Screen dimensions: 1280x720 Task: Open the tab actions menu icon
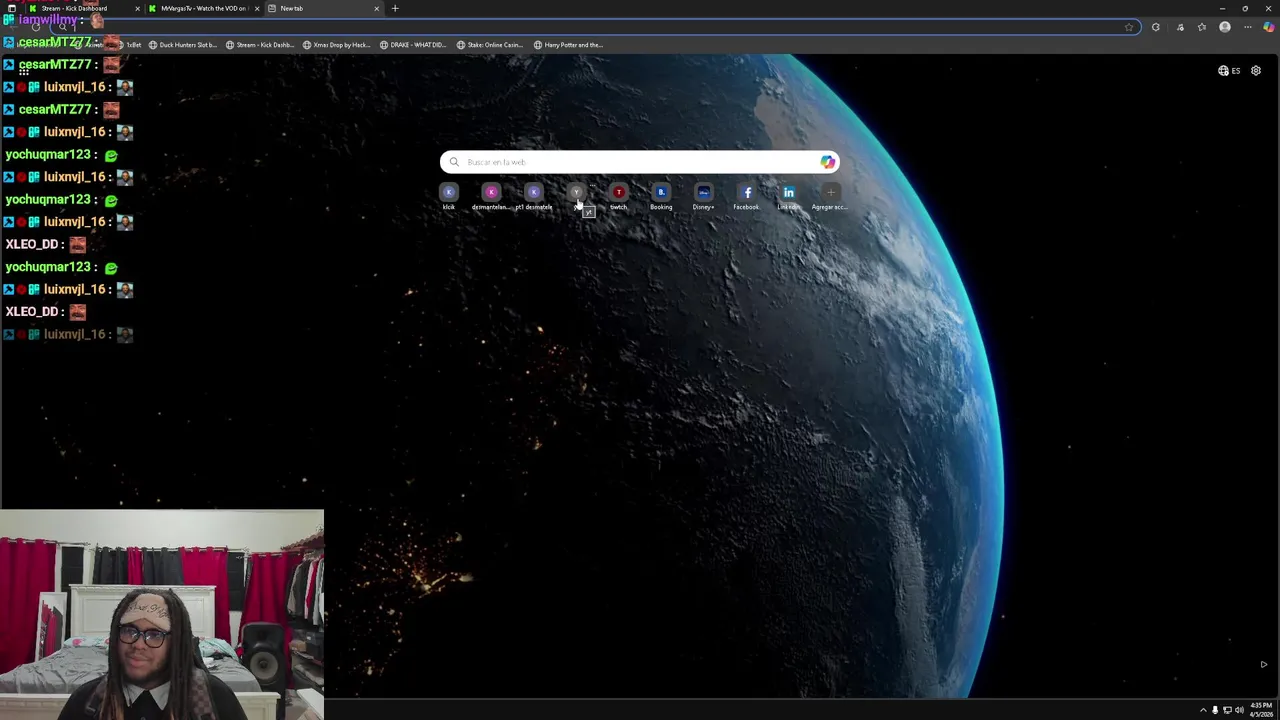point(11,8)
